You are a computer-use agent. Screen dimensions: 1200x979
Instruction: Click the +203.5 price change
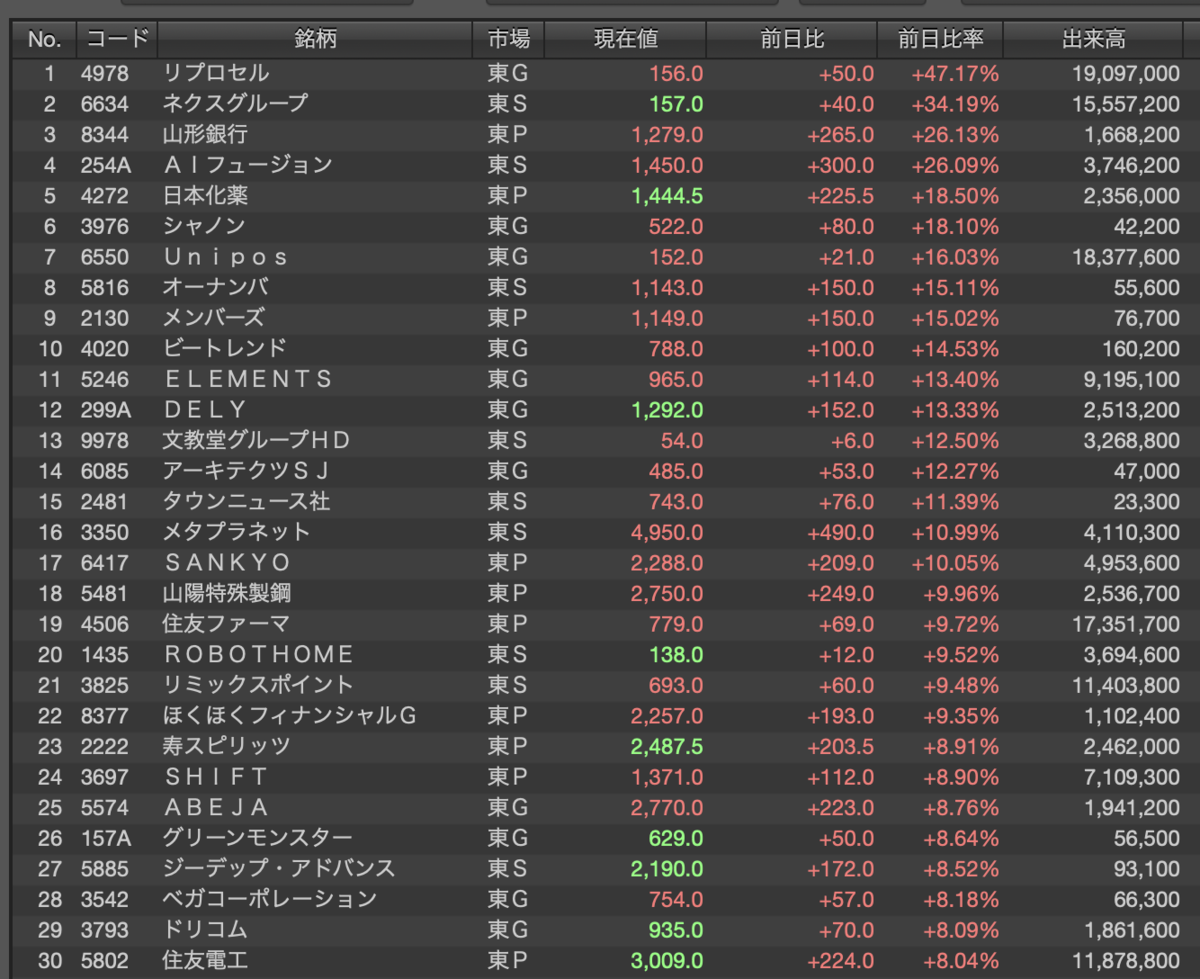pyautogui.click(x=841, y=746)
